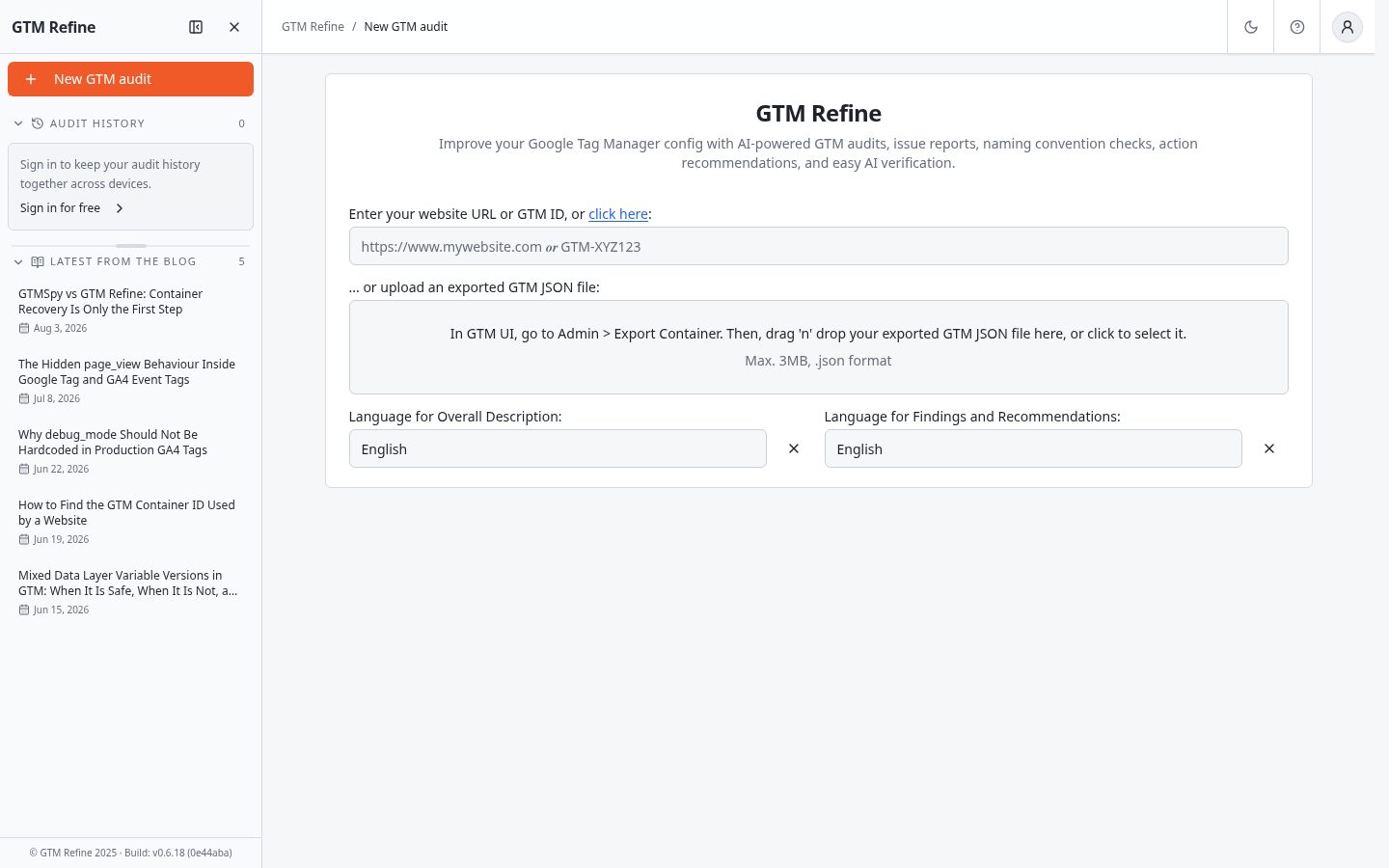
Task: Open the help question mark icon
Action: 1297,27
